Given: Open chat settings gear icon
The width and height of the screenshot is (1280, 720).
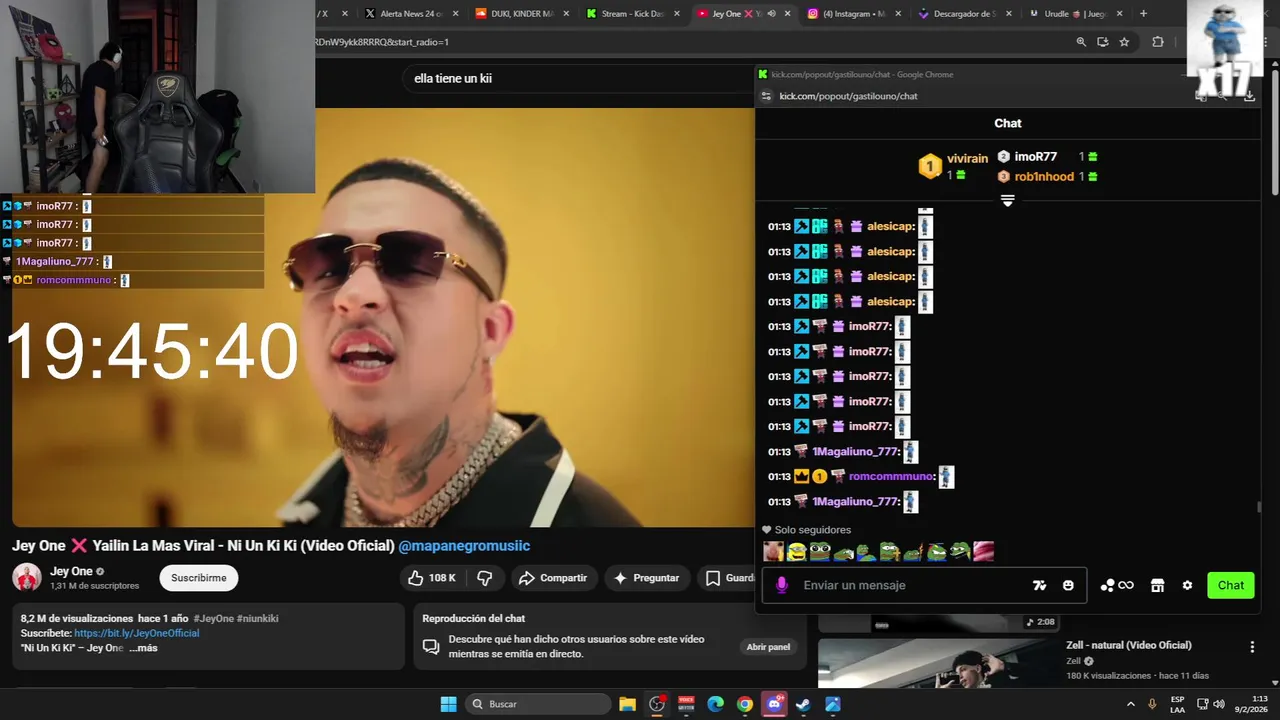Looking at the screenshot, I should click(x=1187, y=585).
